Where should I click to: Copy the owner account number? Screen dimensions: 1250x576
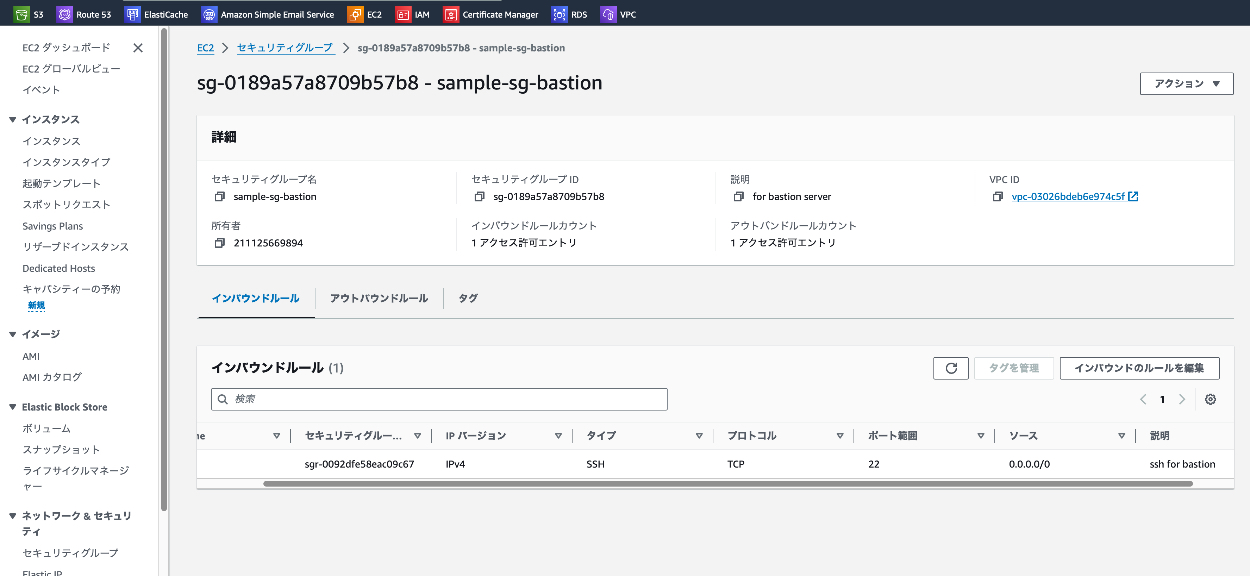click(x=219, y=243)
